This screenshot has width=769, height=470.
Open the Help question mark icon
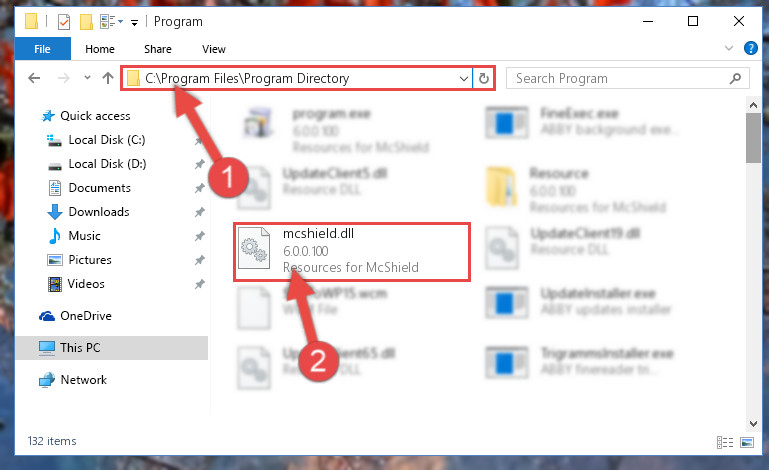coord(750,48)
